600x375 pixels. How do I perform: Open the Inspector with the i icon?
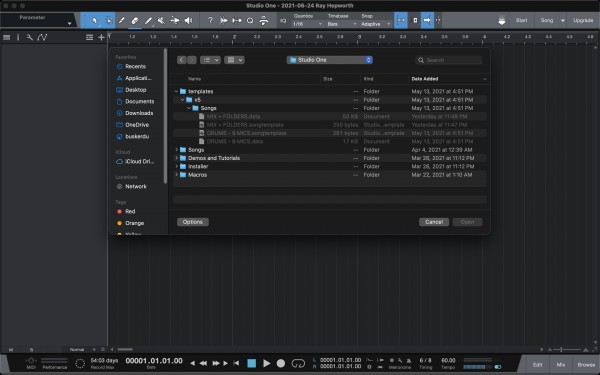click(x=18, y=37)
